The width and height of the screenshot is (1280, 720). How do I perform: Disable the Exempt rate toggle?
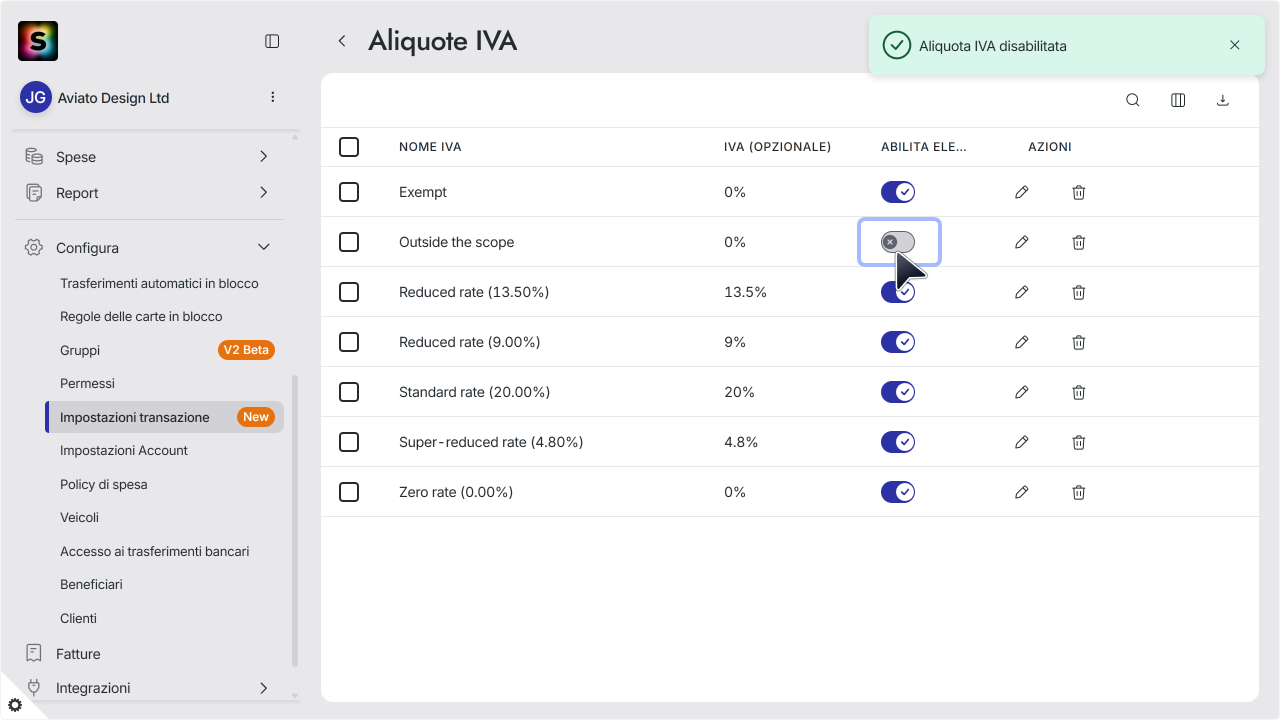pos(898,192)
